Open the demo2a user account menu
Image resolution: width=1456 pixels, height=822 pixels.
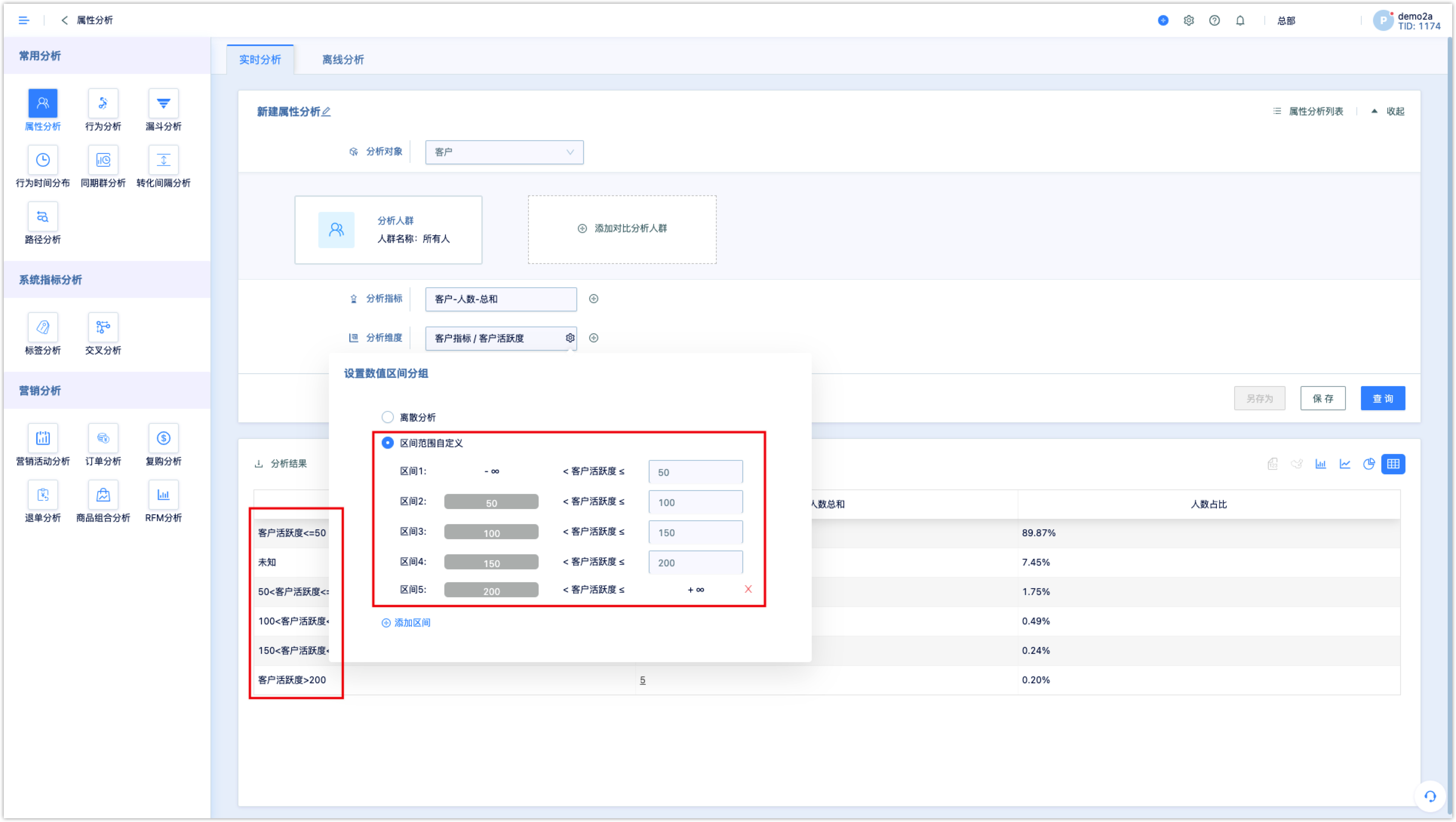click(x=1407, y=21)
